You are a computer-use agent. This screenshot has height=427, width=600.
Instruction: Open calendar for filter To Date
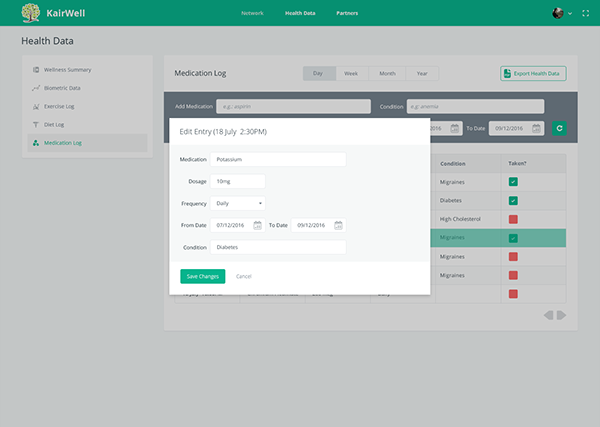click(x=536, y=128)
